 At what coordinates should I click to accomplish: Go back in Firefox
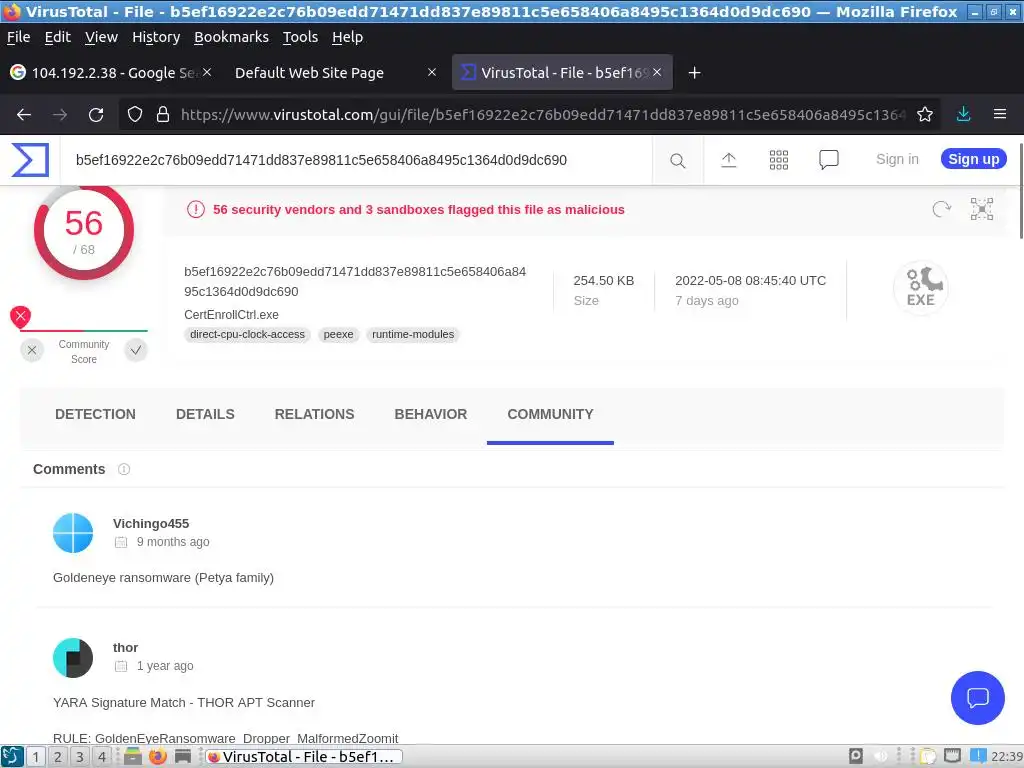tap(24, 115)
